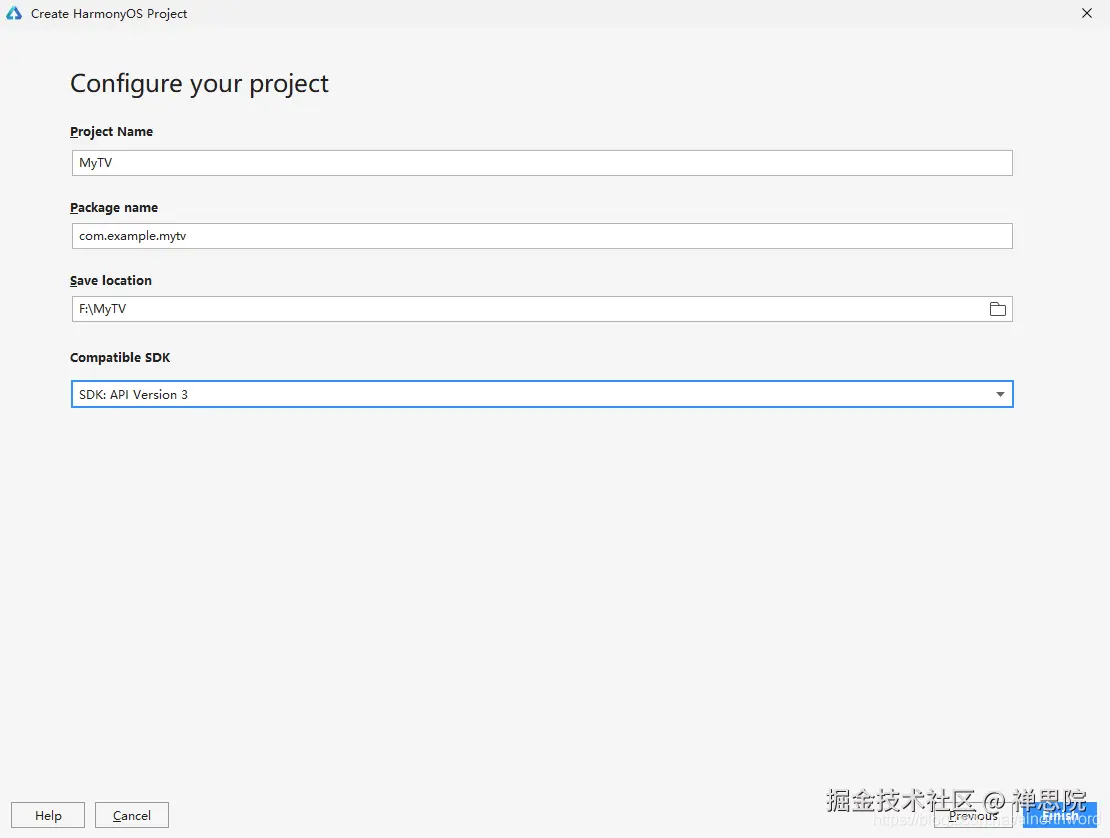
Task: Click the Project Name field containing MyTV
Action: (542, 163)
